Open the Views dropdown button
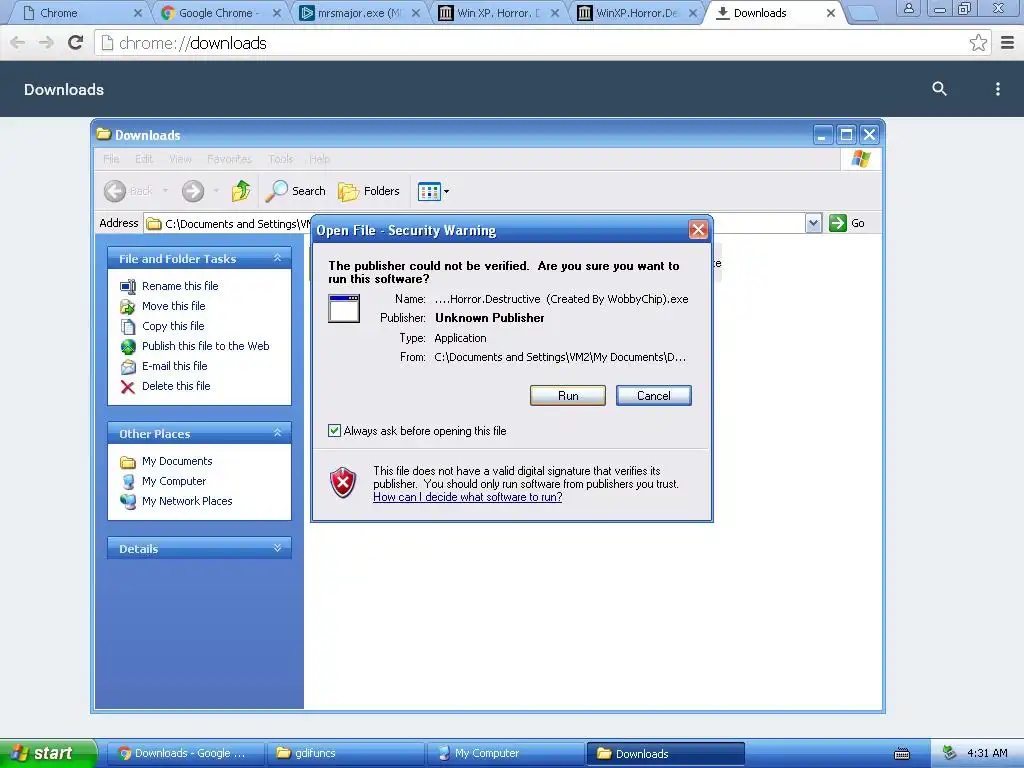The width and height of the screenshot is (1024, 768). (x=433, y=191)
